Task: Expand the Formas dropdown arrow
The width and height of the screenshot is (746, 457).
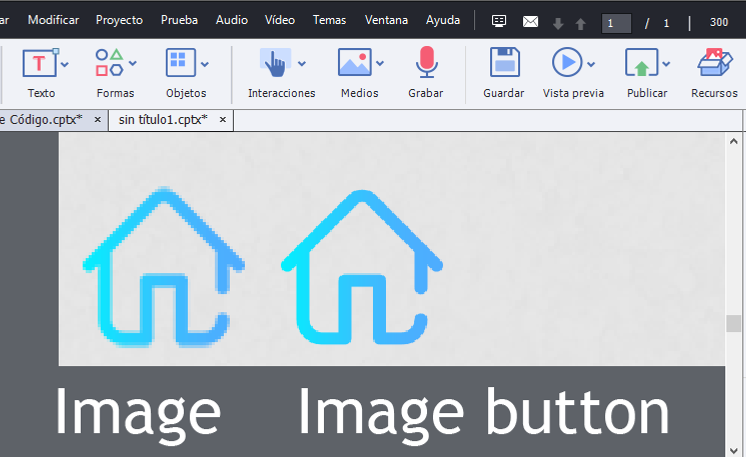Action: (x=133, y=64)
